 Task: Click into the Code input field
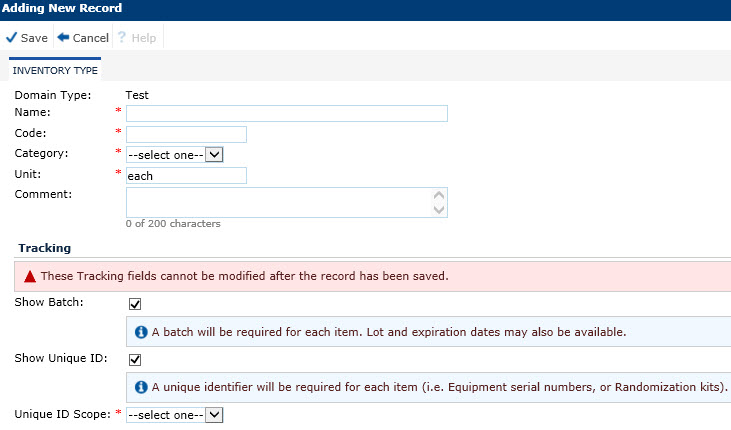pyautogui.click(x=186, y=134)
